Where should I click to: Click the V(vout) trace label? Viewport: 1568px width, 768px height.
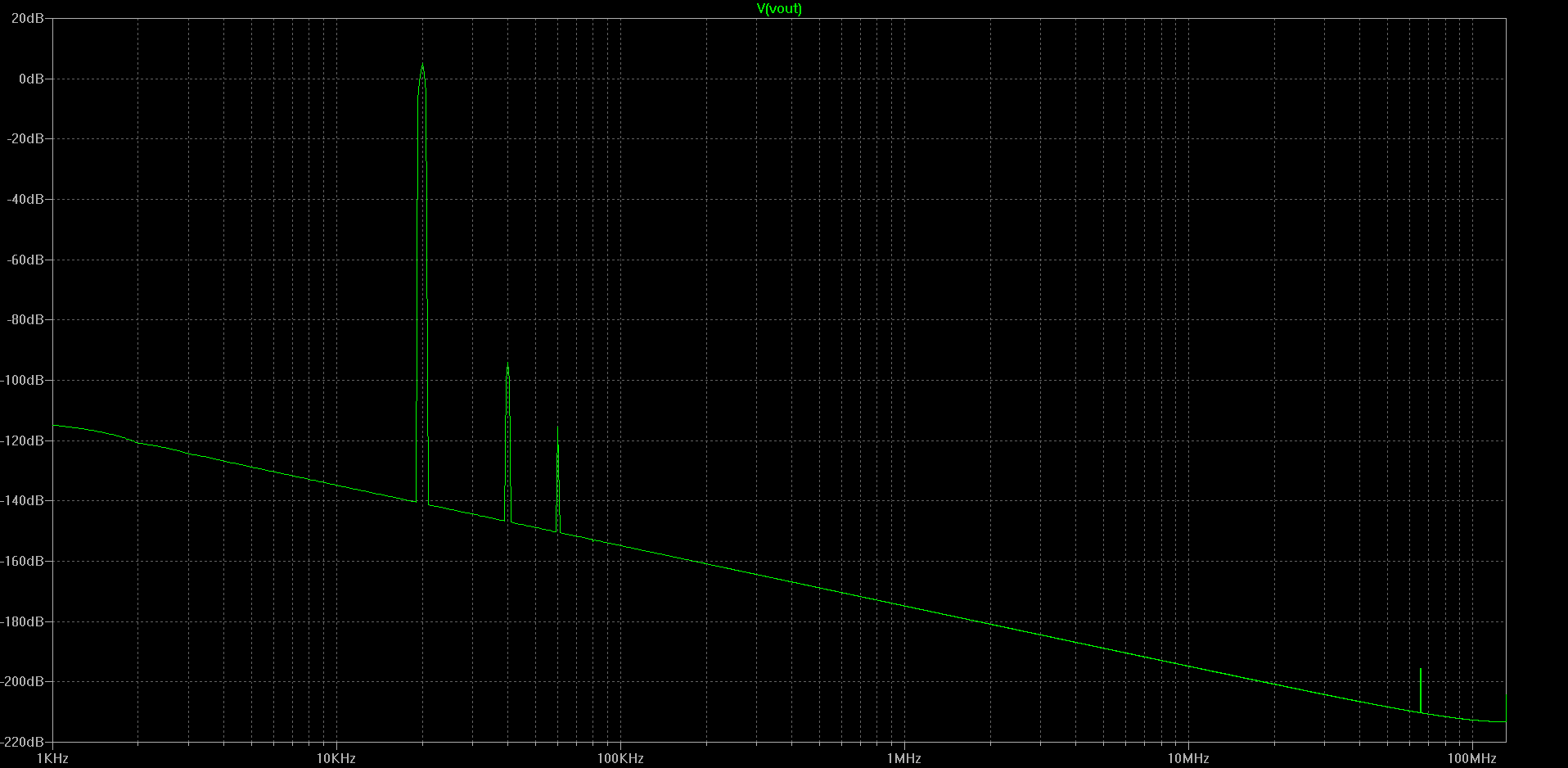(779, 9)
